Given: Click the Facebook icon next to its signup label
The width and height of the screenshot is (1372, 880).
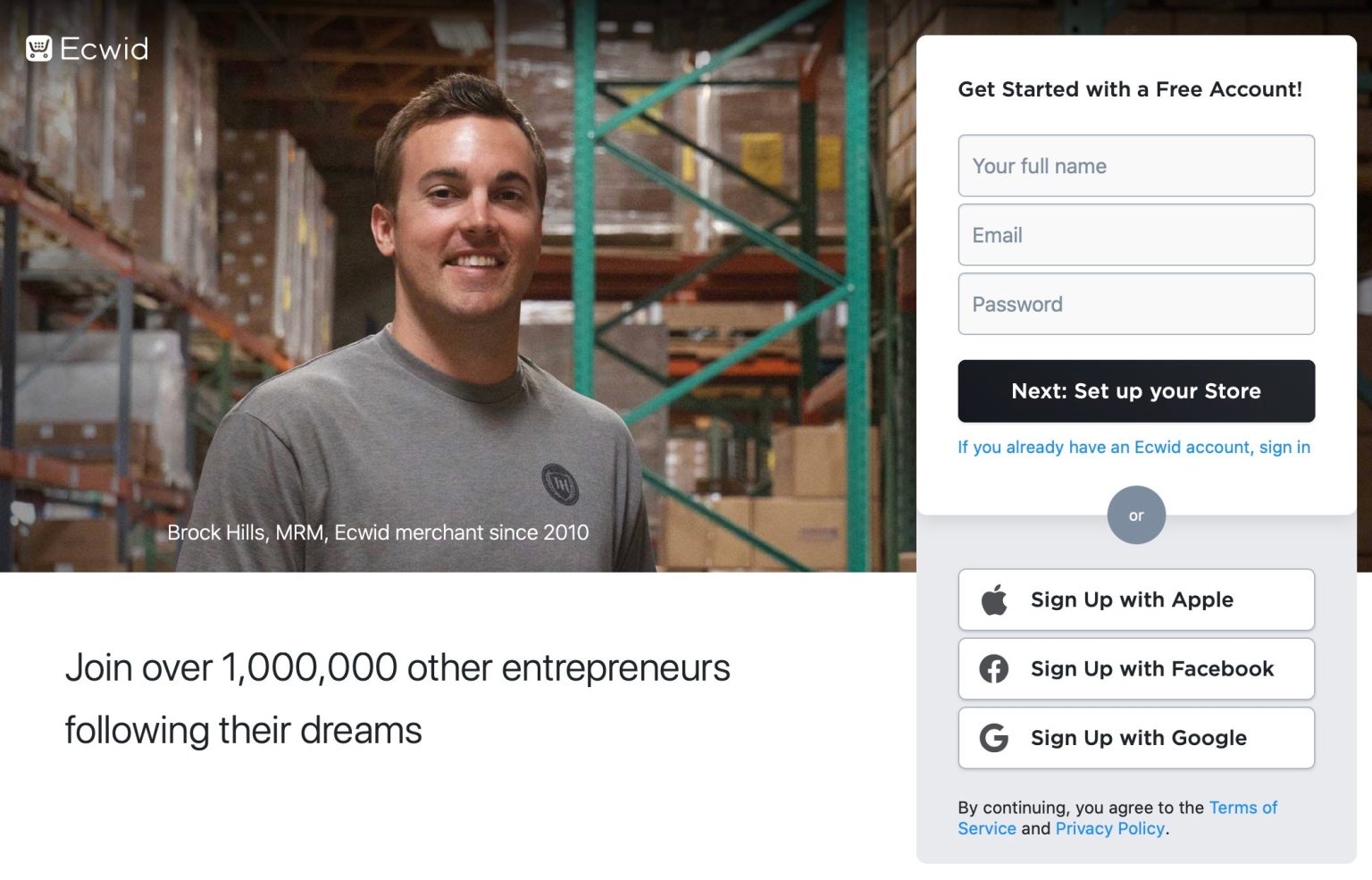Looking at the screenshot, I should [995, 668].
